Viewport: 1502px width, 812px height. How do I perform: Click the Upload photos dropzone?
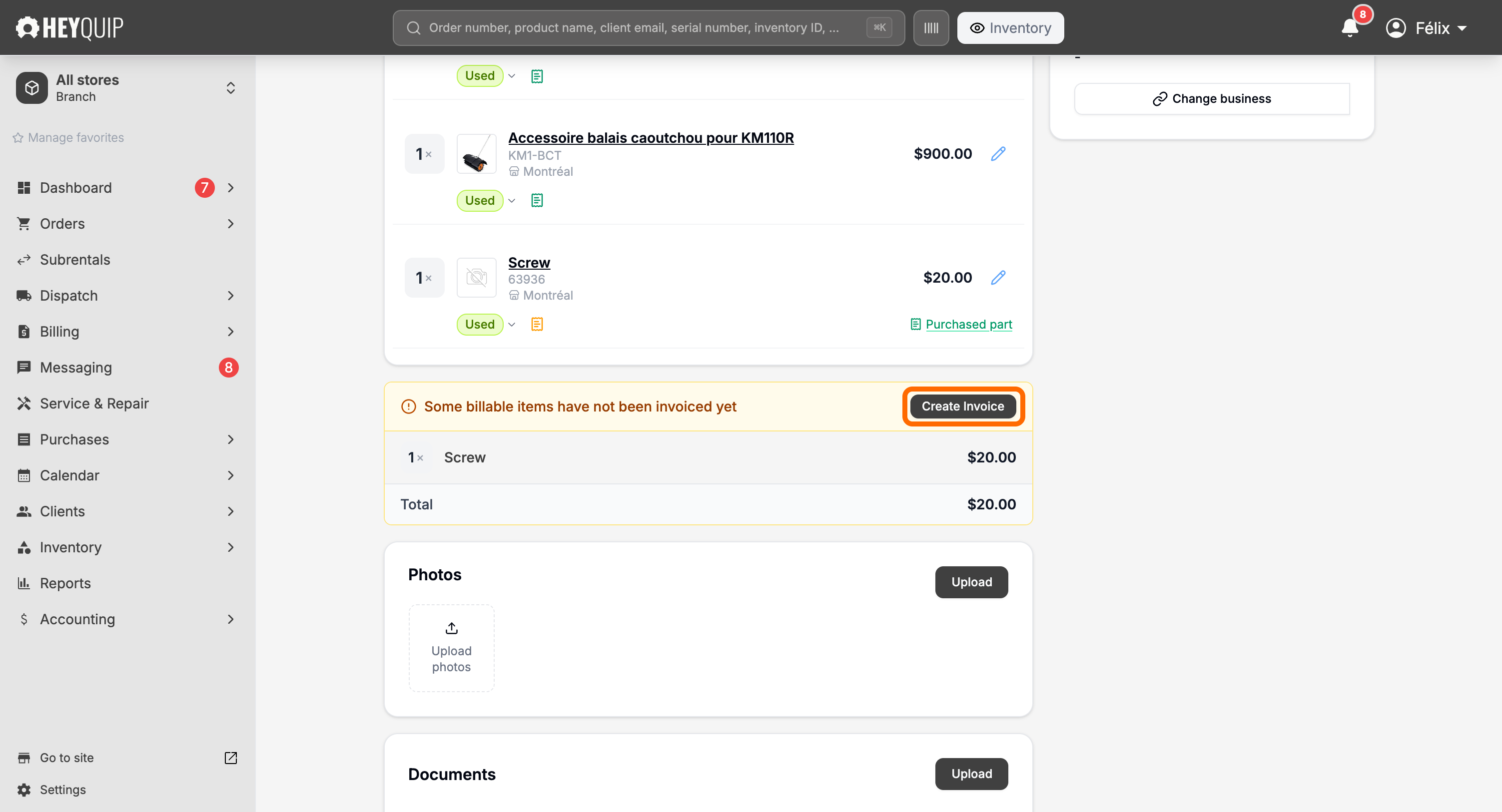(451, 648)
